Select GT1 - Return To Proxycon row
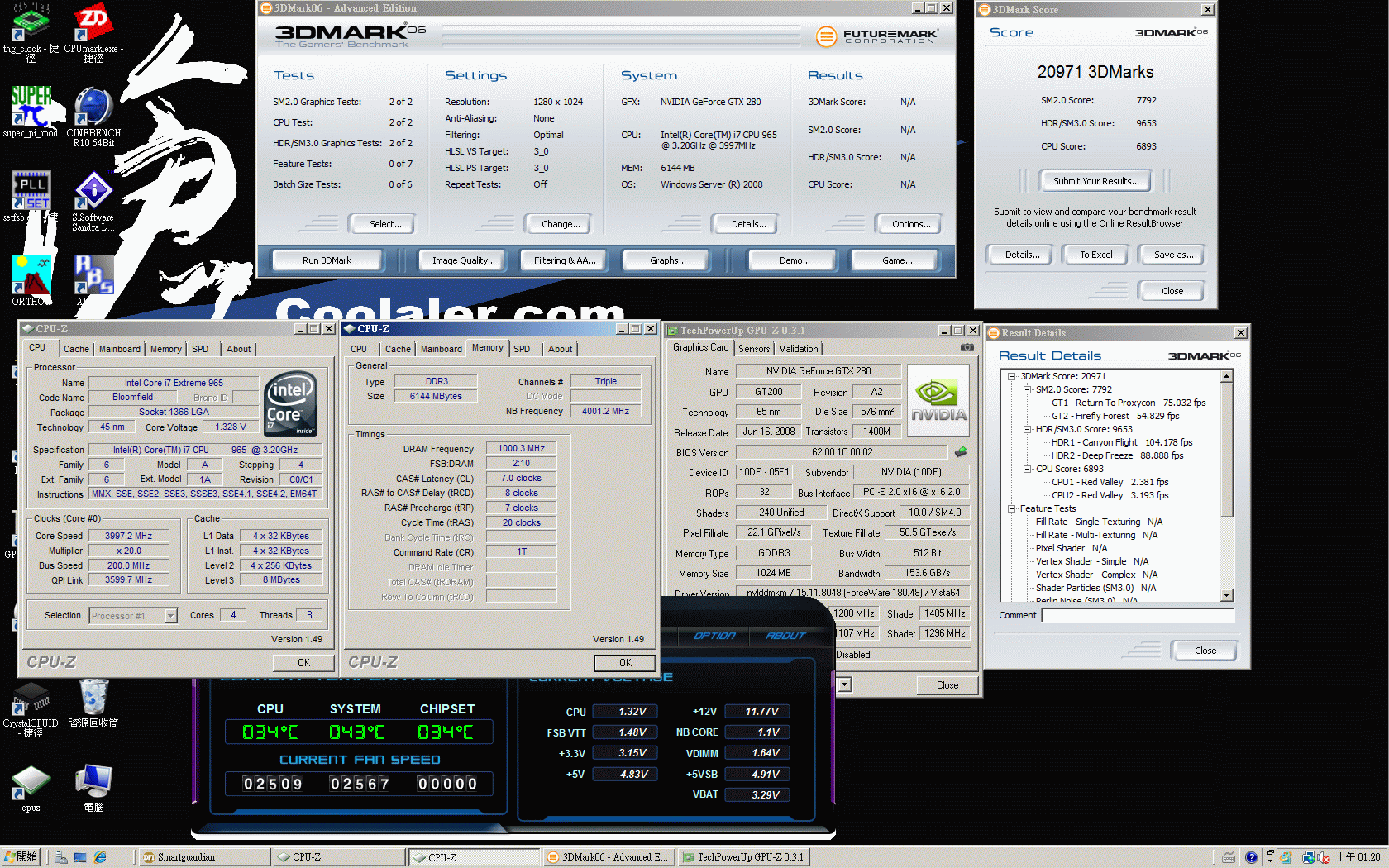Image resolution: width=1389 pixels, height=868 pixels. coord(1129,403)
